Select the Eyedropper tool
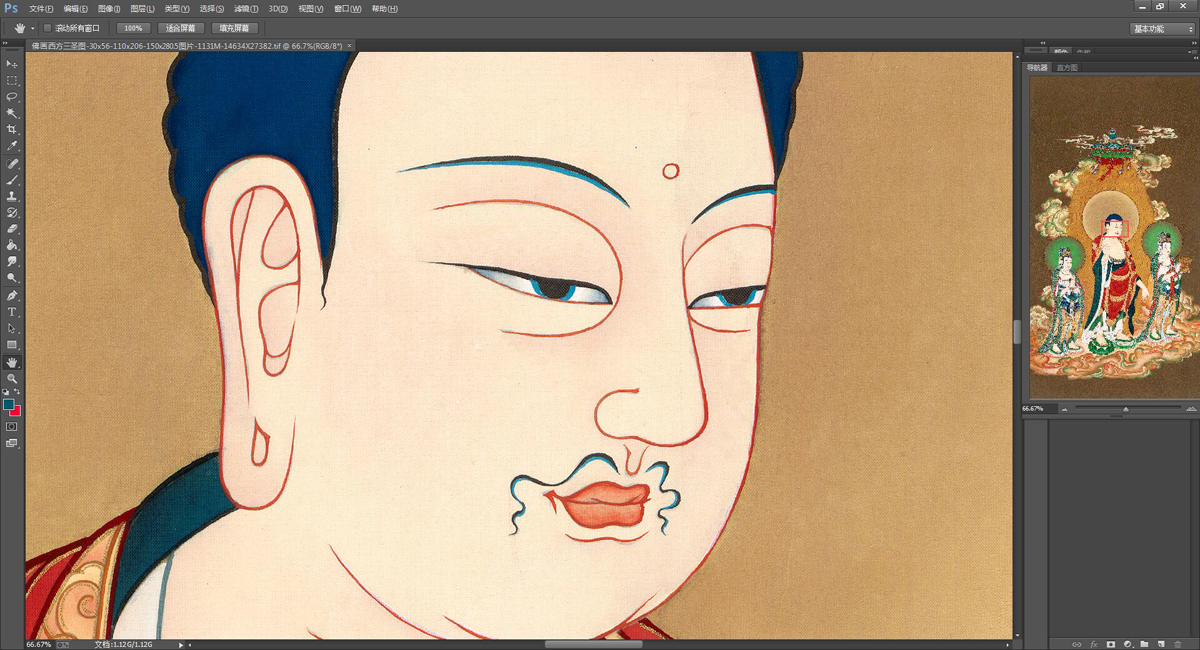 point(12,146)
